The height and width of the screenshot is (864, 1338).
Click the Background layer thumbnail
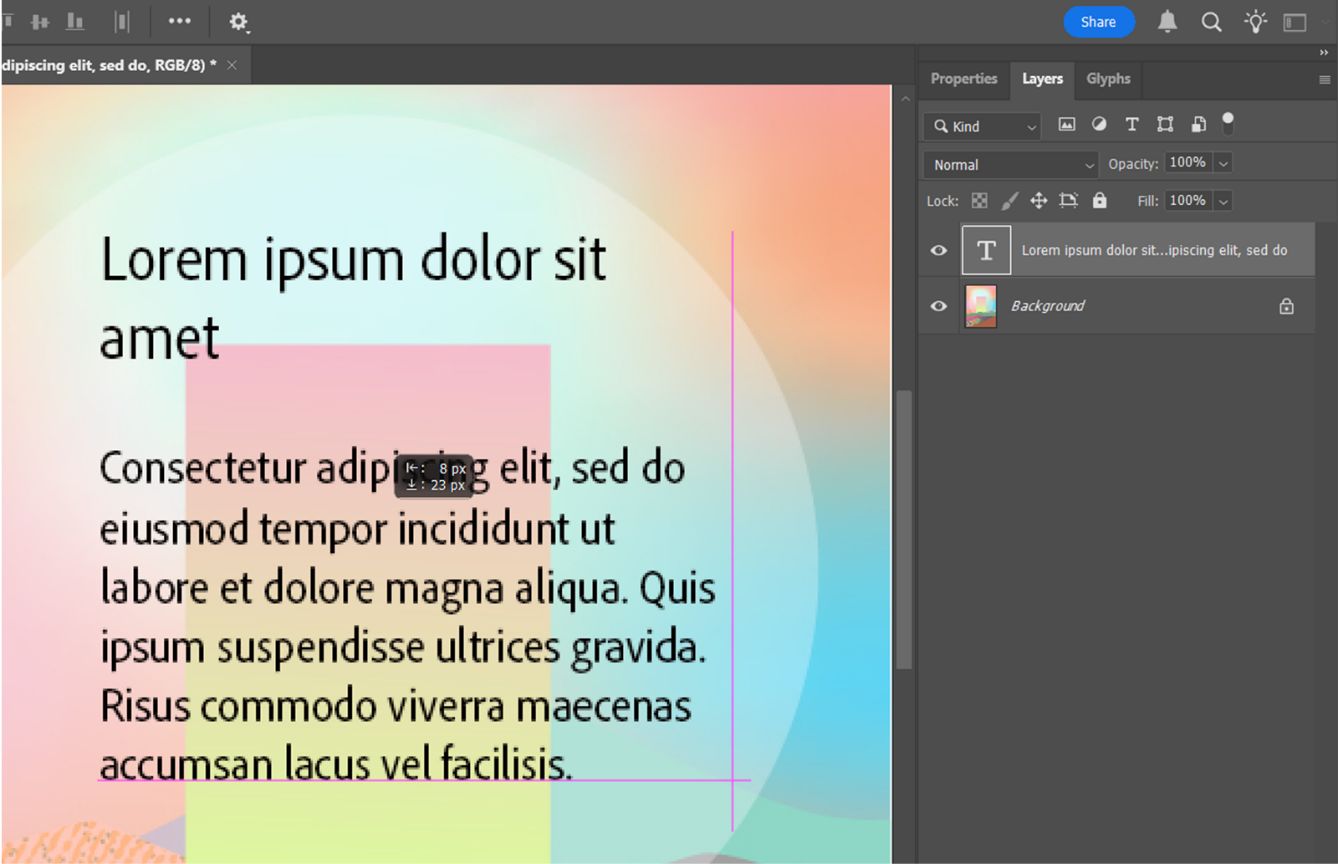pyautogui.click(x=980, y=306)
